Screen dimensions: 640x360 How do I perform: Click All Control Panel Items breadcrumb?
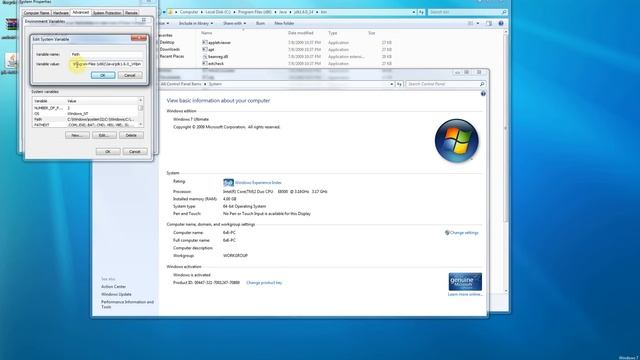tap(181, 84)
